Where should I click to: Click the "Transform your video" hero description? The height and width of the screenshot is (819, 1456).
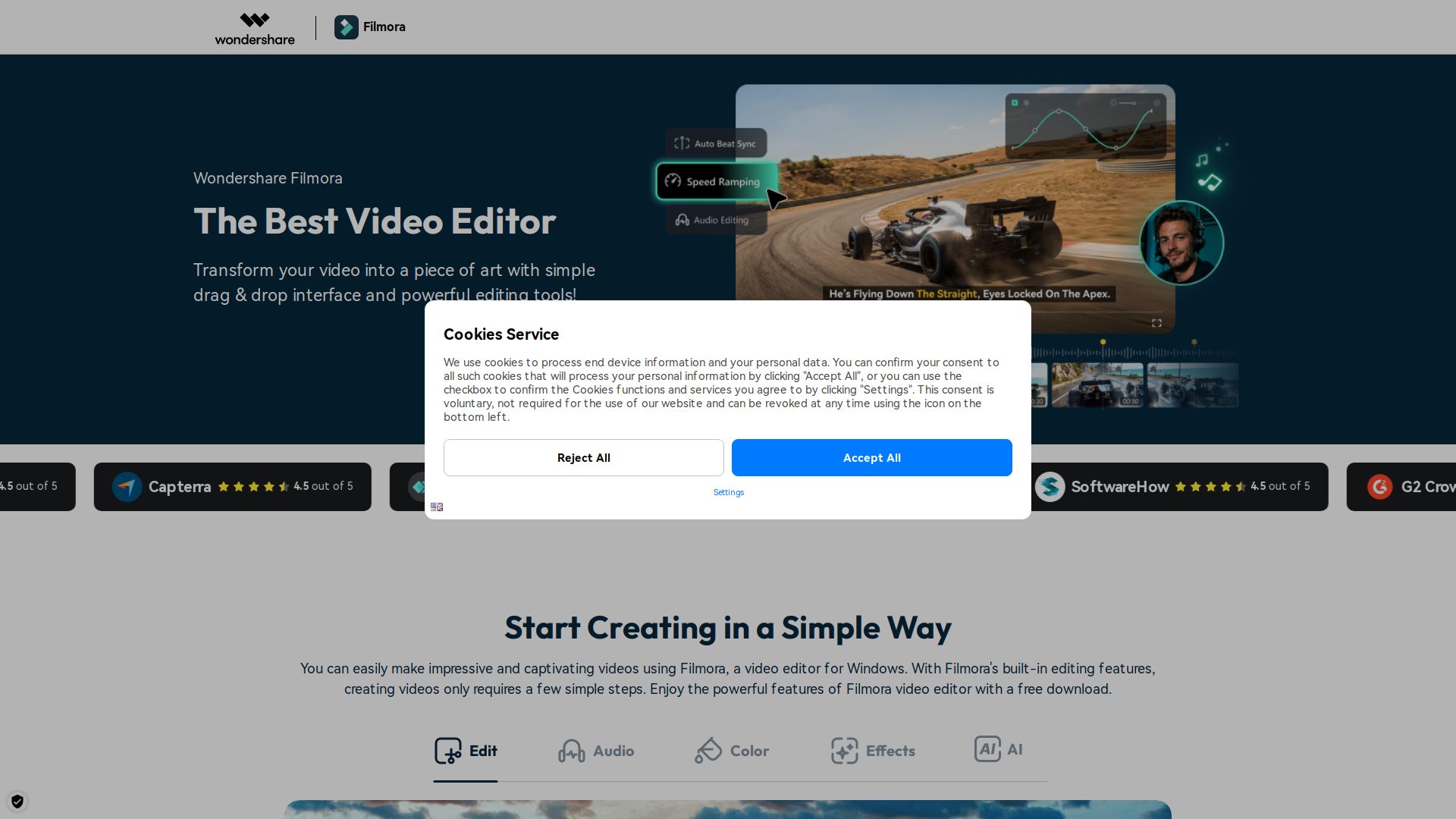[394, 283]
